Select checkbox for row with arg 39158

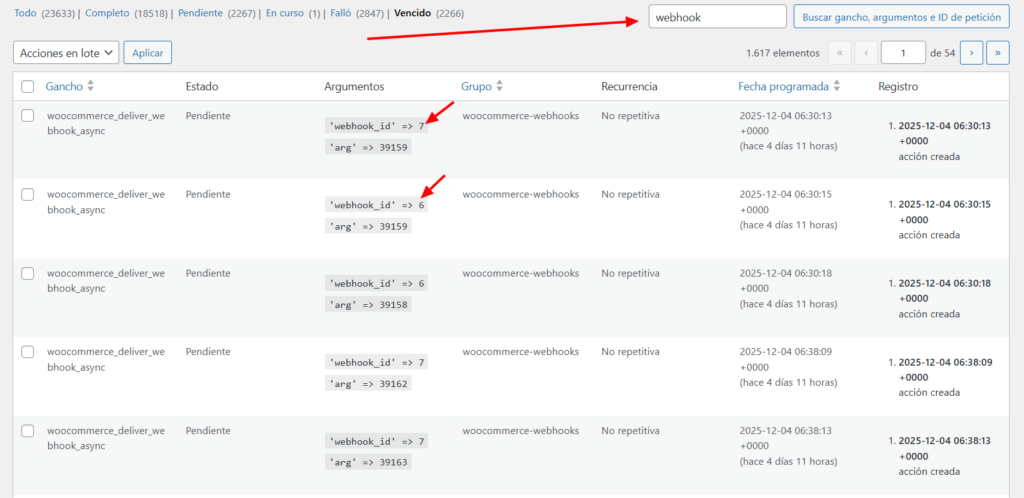pyautogui.click(x=28, y=273)
